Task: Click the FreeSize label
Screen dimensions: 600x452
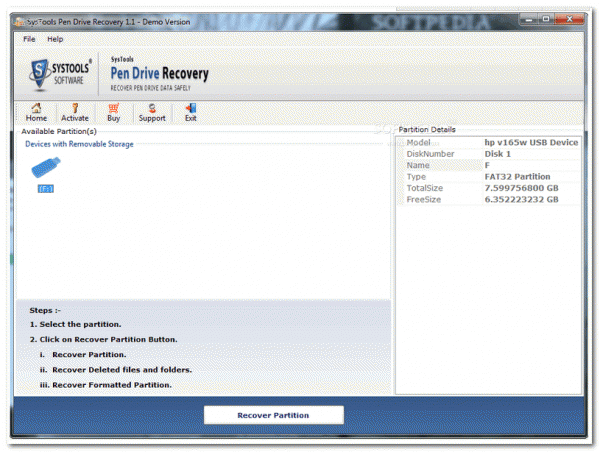Action: tap(424, 199)
